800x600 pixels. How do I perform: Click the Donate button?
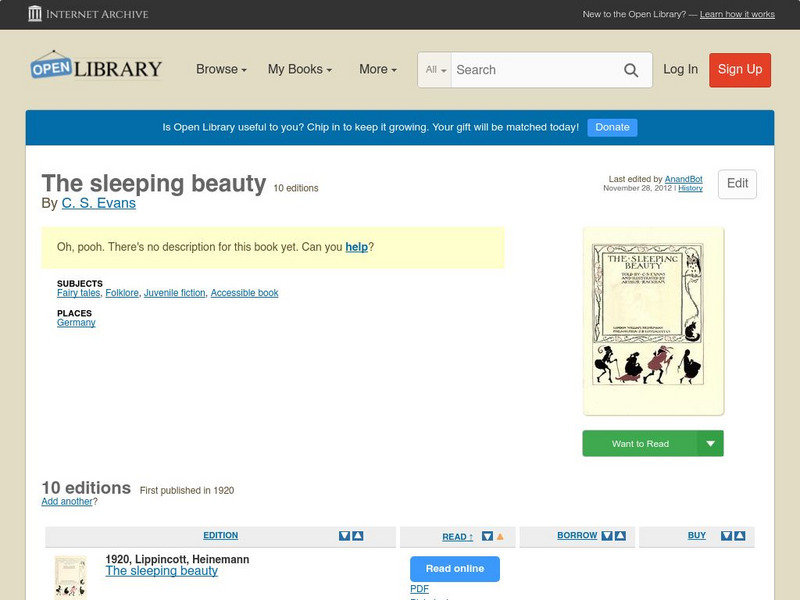(x=611, y=127)
